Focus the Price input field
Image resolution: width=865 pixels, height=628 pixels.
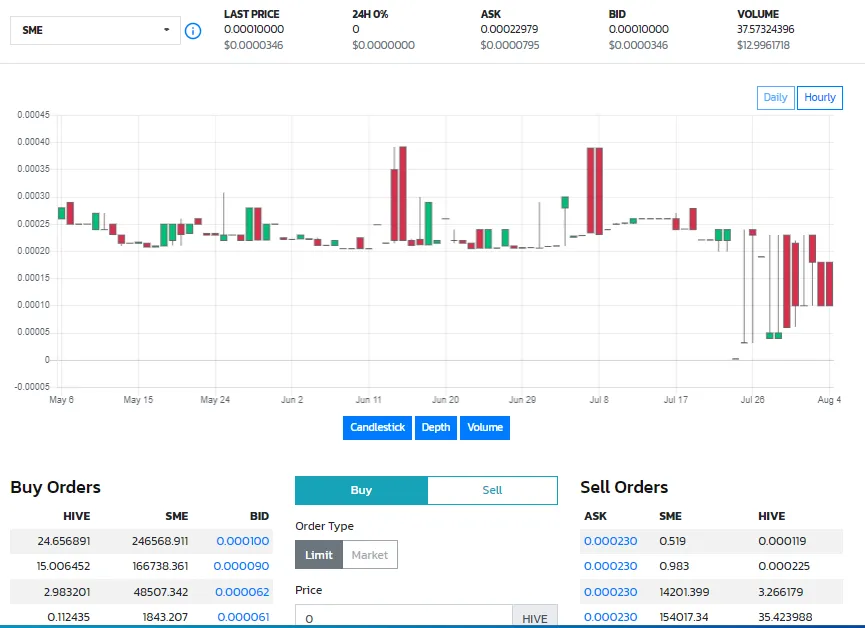point(404,617)
